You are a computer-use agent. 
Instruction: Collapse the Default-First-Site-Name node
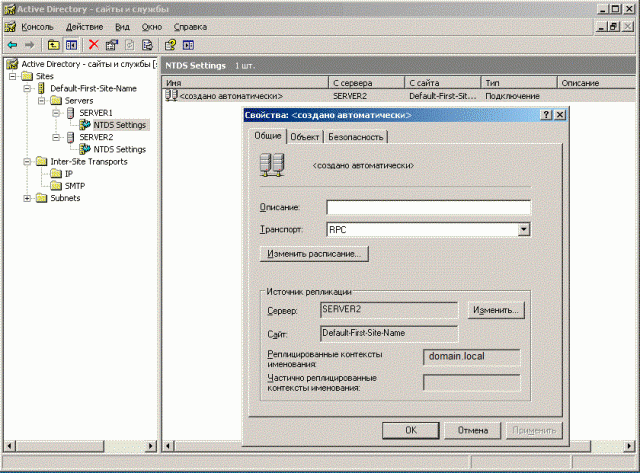[x=27, y=89]
